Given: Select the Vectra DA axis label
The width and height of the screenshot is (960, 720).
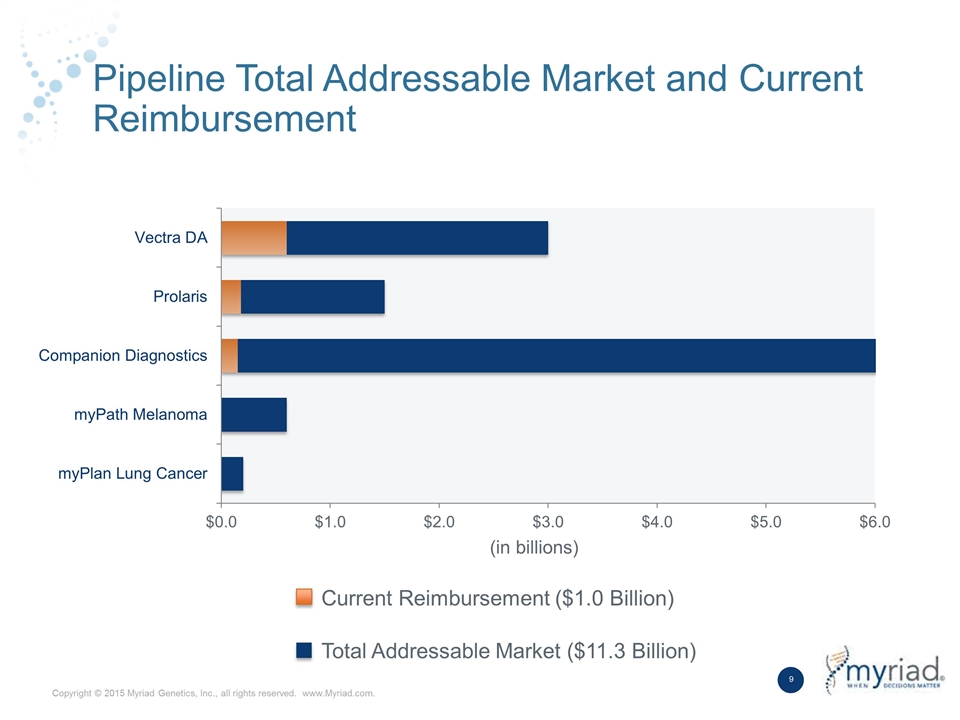Looking at the screenshot, I should point(171,238).
